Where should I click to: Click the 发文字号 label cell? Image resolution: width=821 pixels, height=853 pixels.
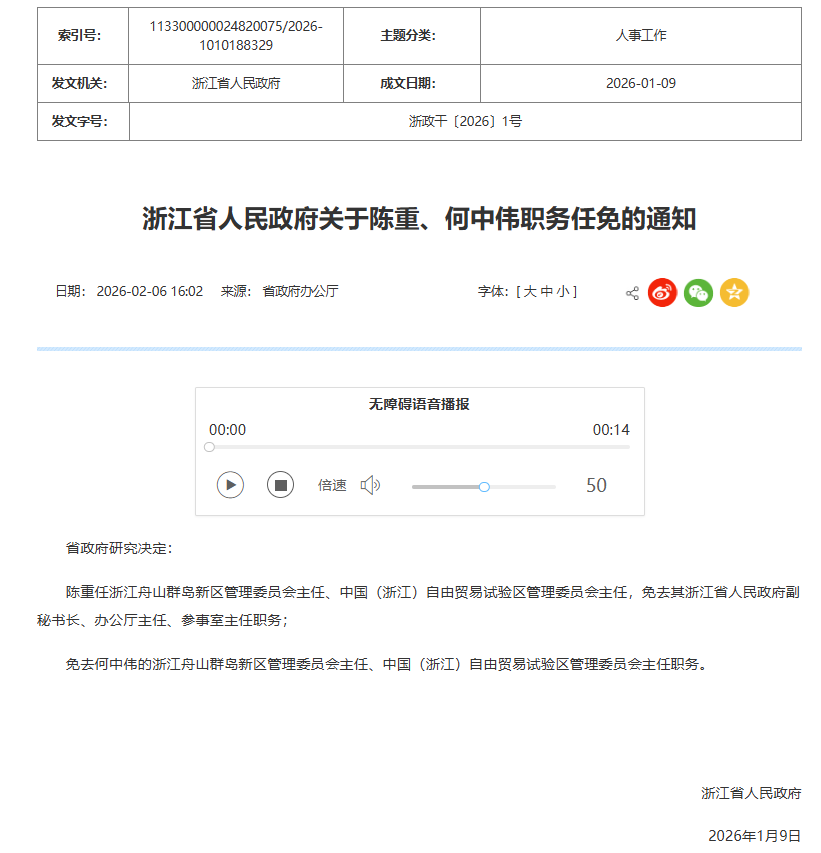[83, 121]
